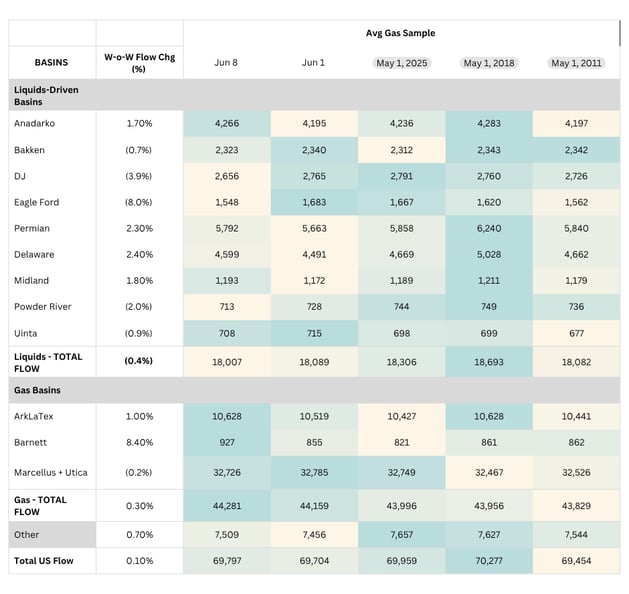This screenshot has height=594, width=629.
Task: Select the Anadarko basin row label
Action: (x=34, y=123)
